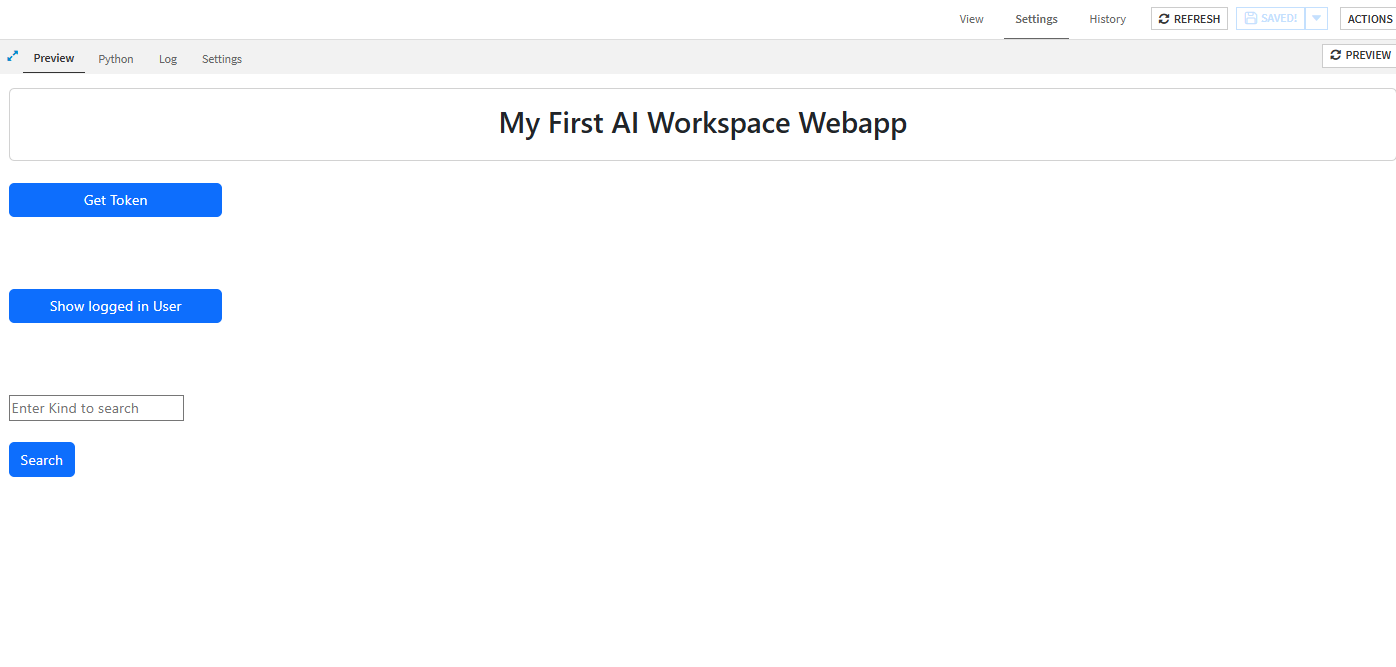Image resolution: width=1396 pixels, height=667 pixels.
Task: Open the save options dropdown arrow
Action: (1316, 19)
